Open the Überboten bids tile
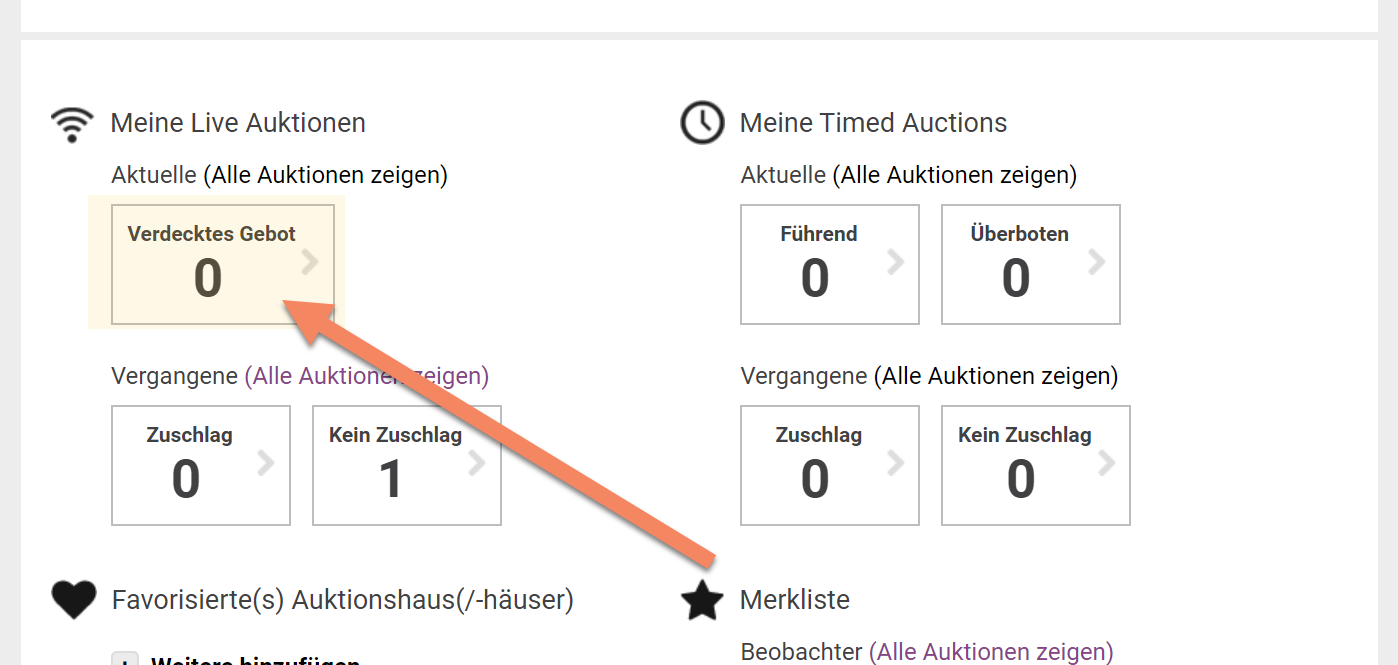This screenshot has width=1398, height=665. [x=1031, y=265]
